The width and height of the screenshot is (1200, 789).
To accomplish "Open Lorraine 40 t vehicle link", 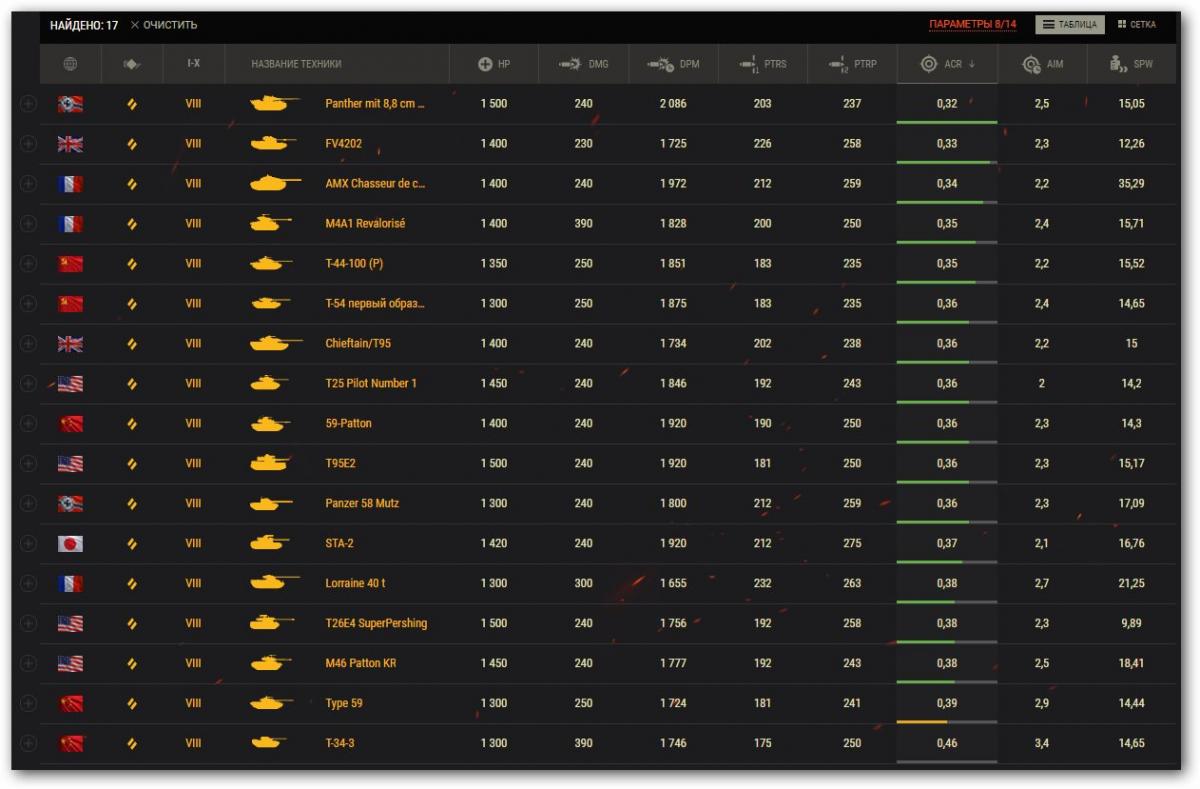I will pos(355,584).
